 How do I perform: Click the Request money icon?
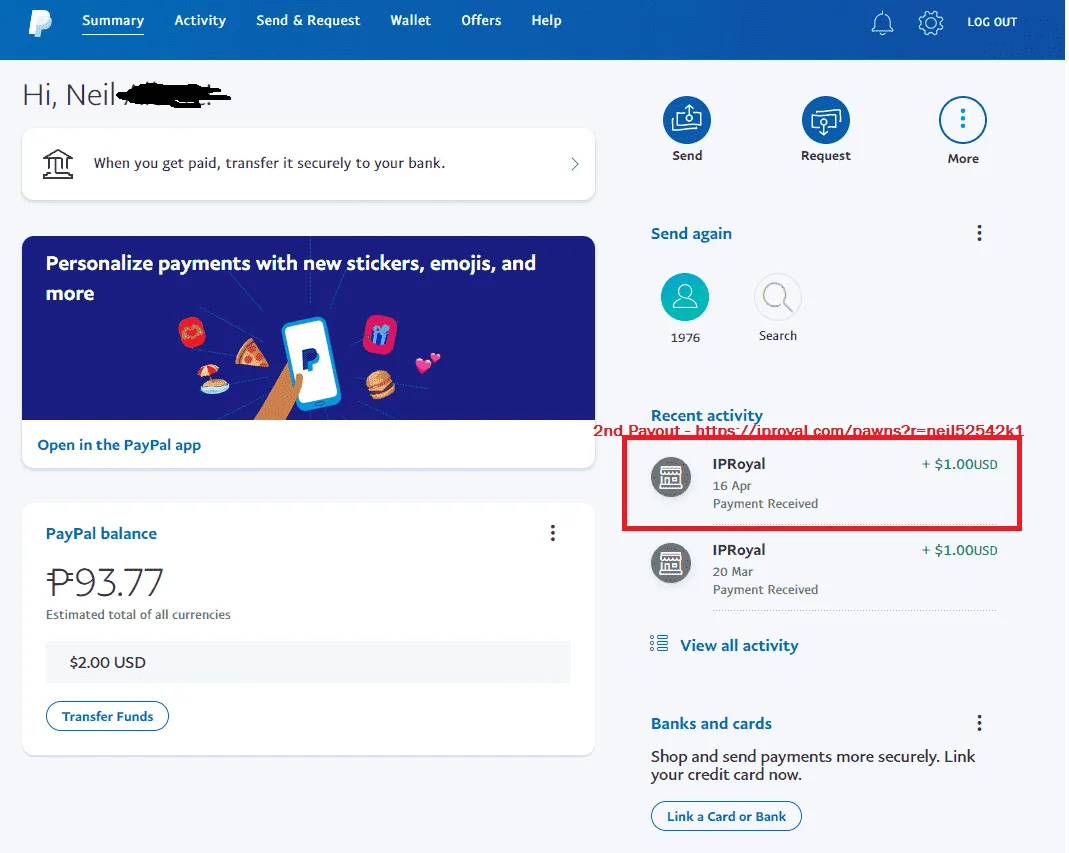[826, 120]
